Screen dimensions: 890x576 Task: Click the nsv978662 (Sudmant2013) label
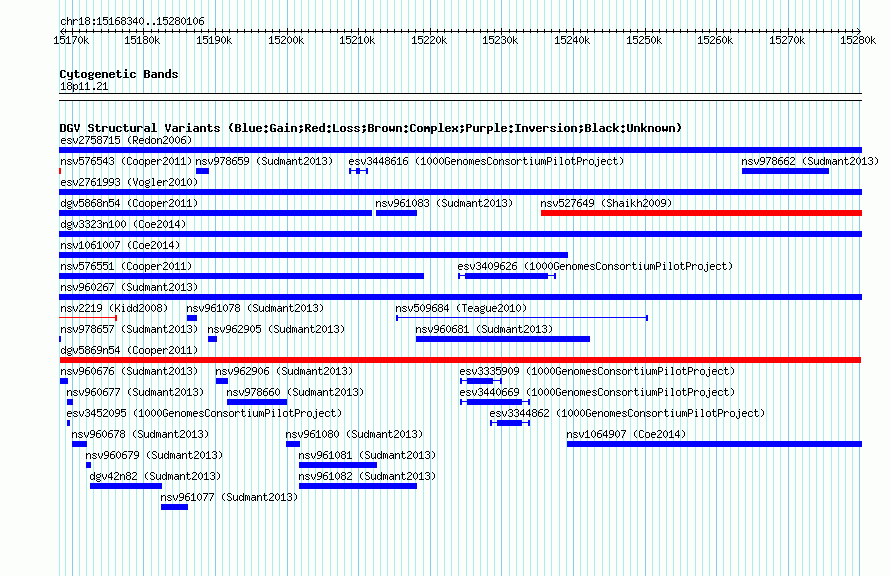(x=810, y=161)
